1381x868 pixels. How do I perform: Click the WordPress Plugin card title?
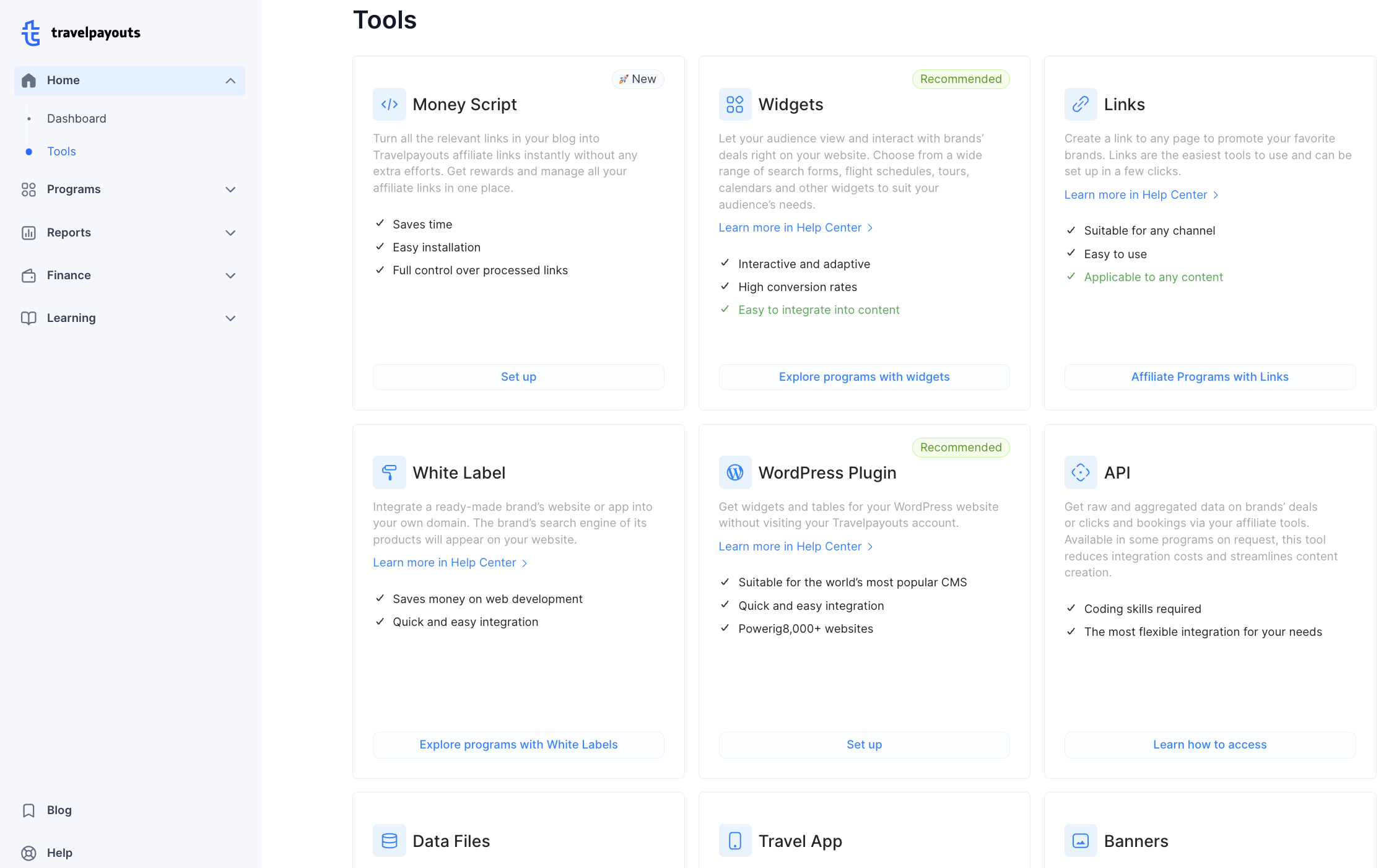point(827,473)
